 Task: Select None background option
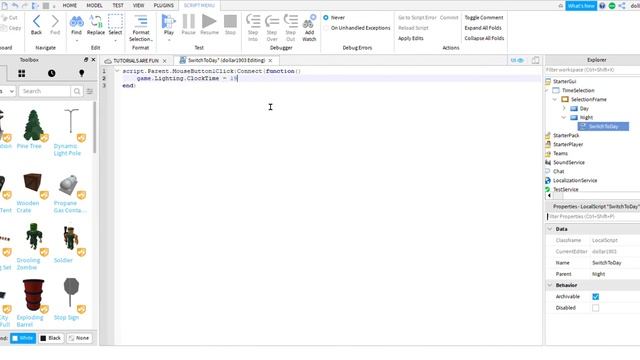click(x=79, y=338)
